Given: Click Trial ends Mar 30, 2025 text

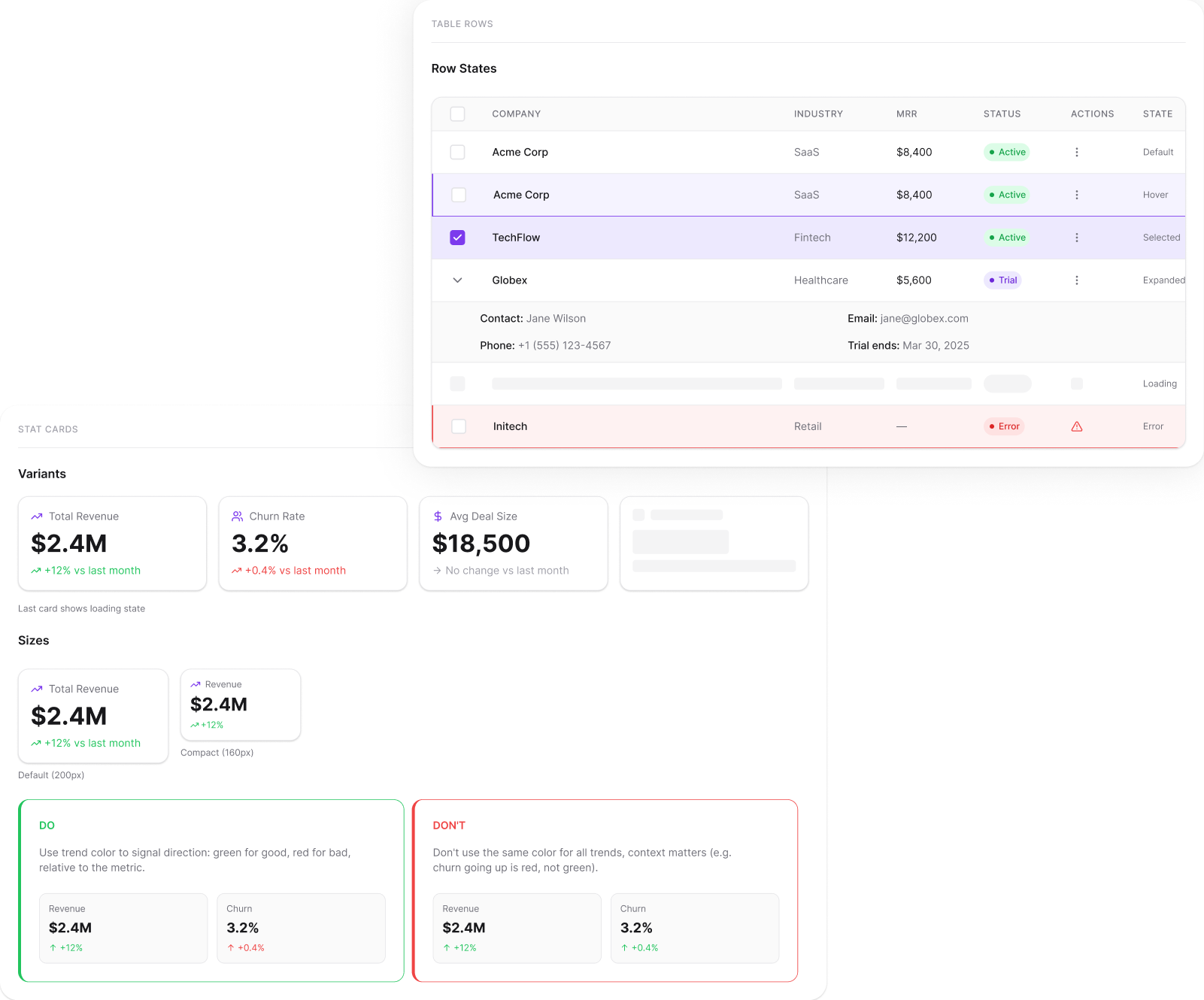Looking at the screenshot, I should click(x=908, y=346).
